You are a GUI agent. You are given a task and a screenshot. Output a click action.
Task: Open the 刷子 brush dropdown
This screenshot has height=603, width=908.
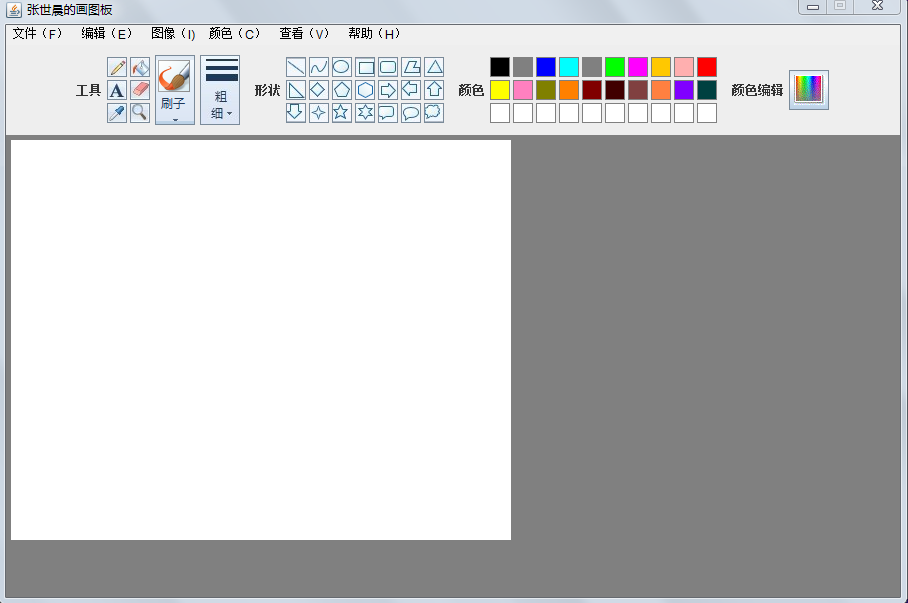click(175, 90)
